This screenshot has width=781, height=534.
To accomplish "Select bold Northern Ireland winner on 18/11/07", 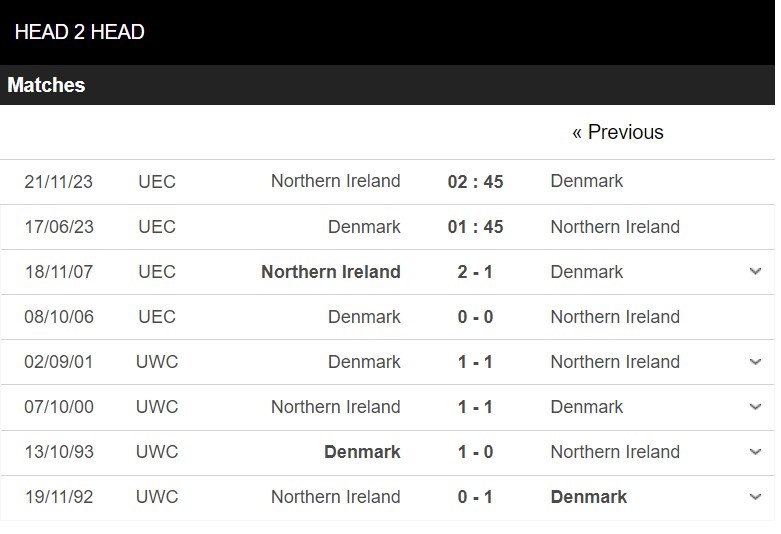I will [x=331, y=271].
